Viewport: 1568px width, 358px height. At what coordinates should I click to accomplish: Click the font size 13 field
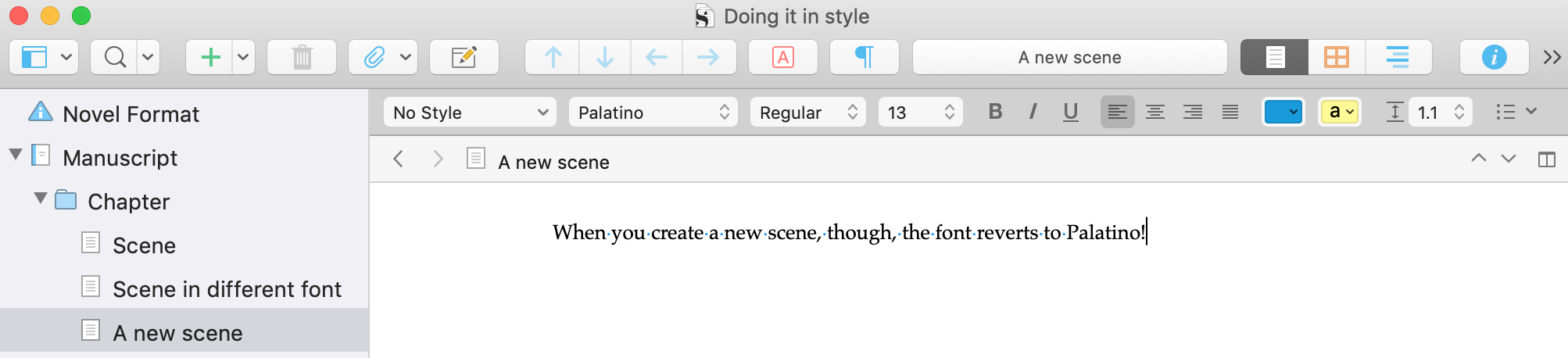[921, 113]
